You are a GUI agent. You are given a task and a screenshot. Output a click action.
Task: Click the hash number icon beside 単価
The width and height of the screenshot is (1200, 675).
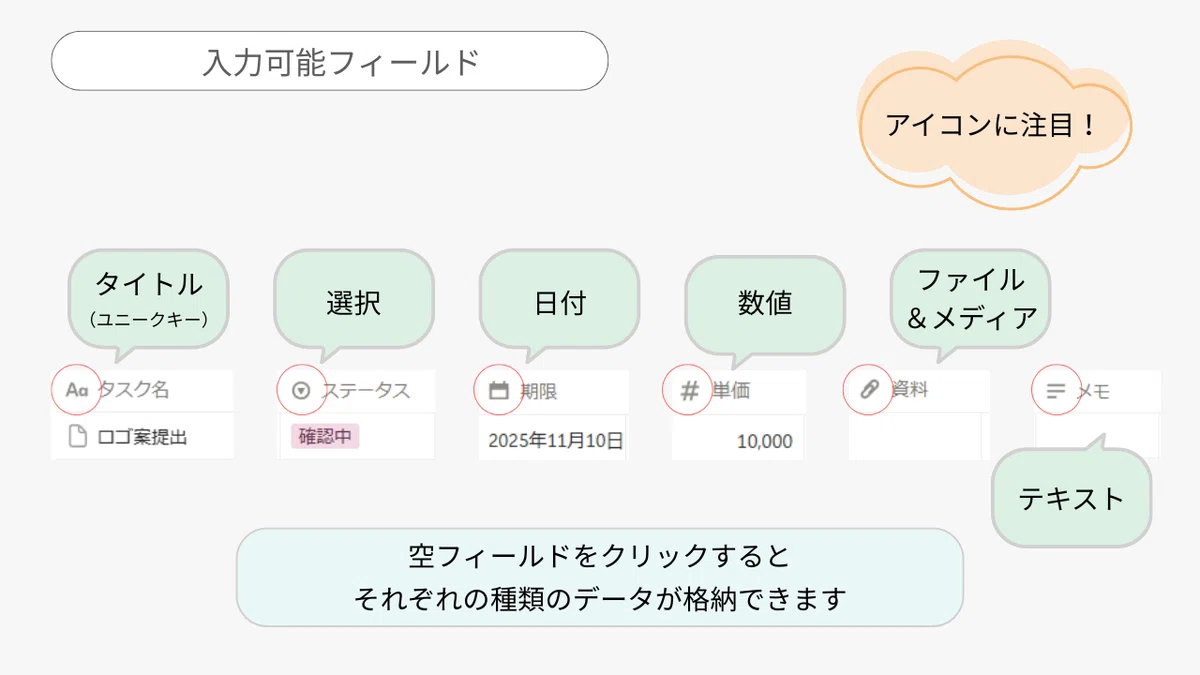coord(689,391)
